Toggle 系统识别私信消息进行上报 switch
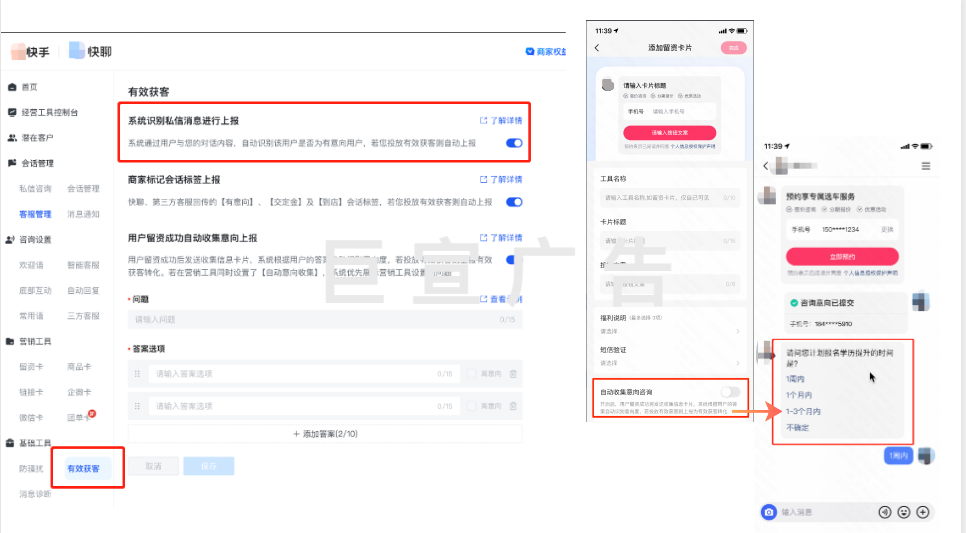Viewport: 966px width, 533px height. [x=514, y=143]
